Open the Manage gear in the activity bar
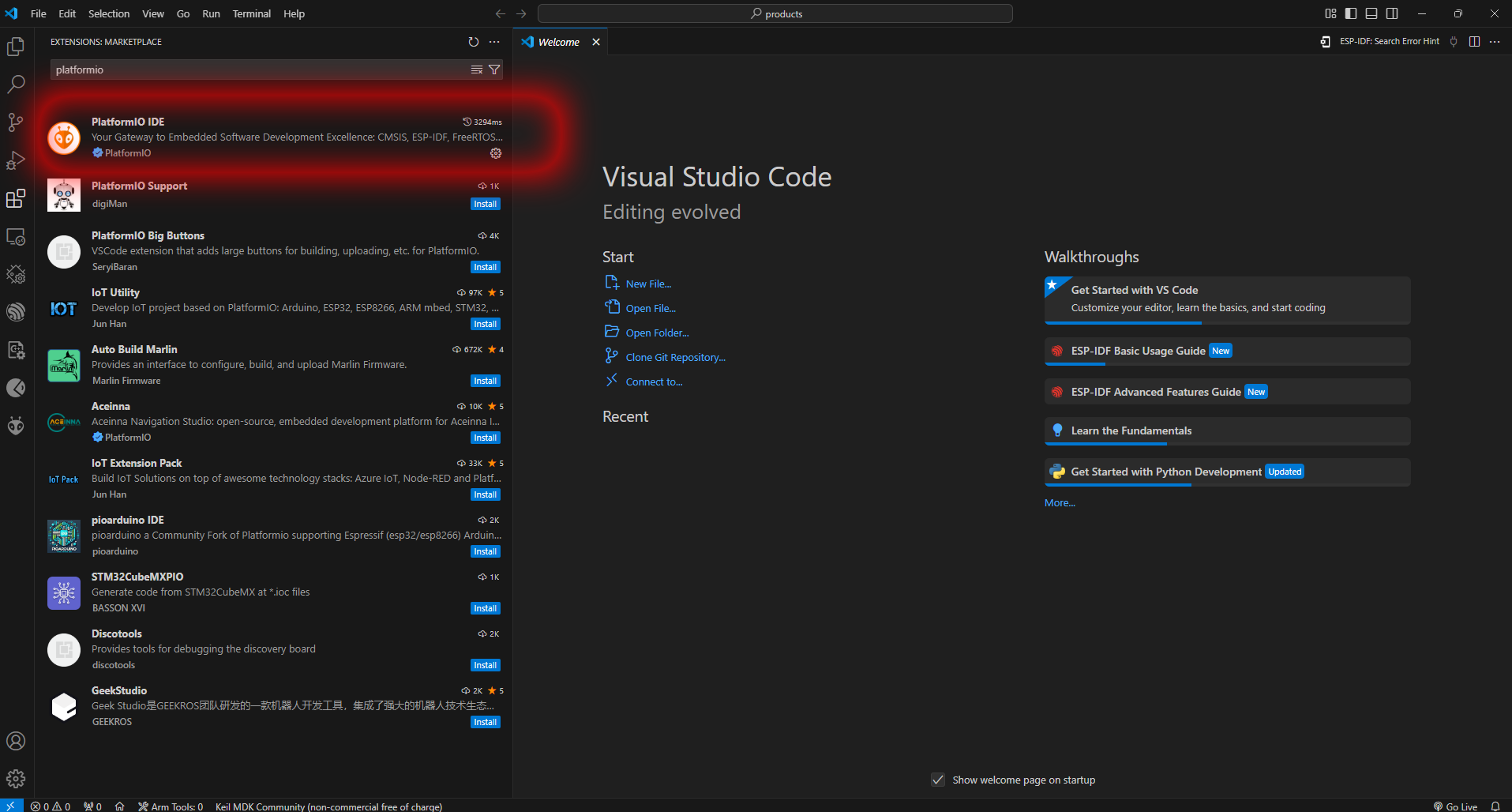Viewport: 1512px width, 812px height. click(x=16, y=779)
